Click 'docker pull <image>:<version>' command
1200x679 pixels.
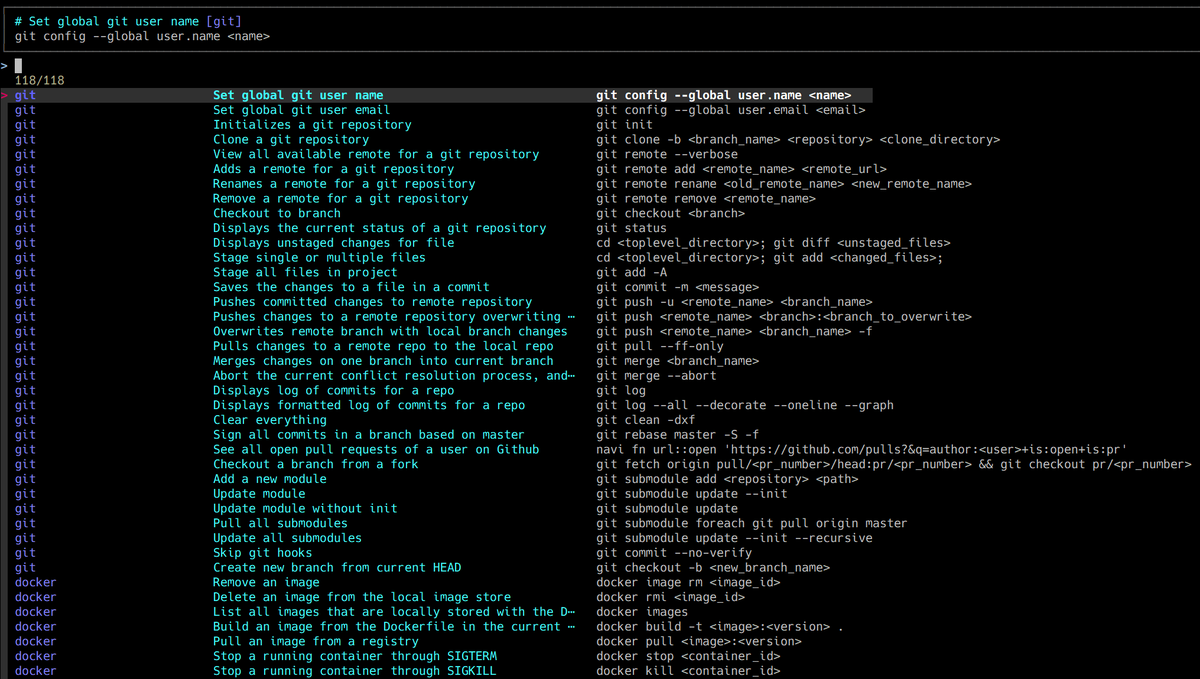pyautogui.click(x=699, y=641)
